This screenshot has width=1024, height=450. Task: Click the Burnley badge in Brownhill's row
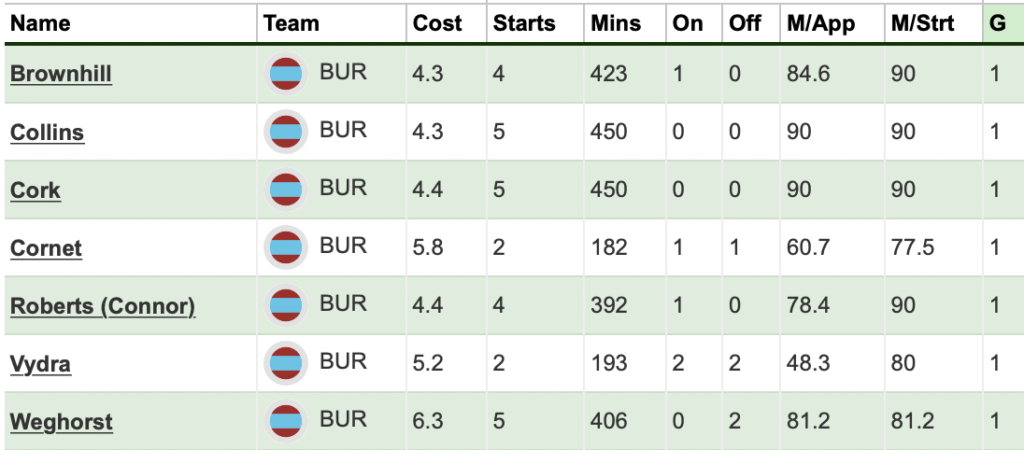(x=285, y=73)
